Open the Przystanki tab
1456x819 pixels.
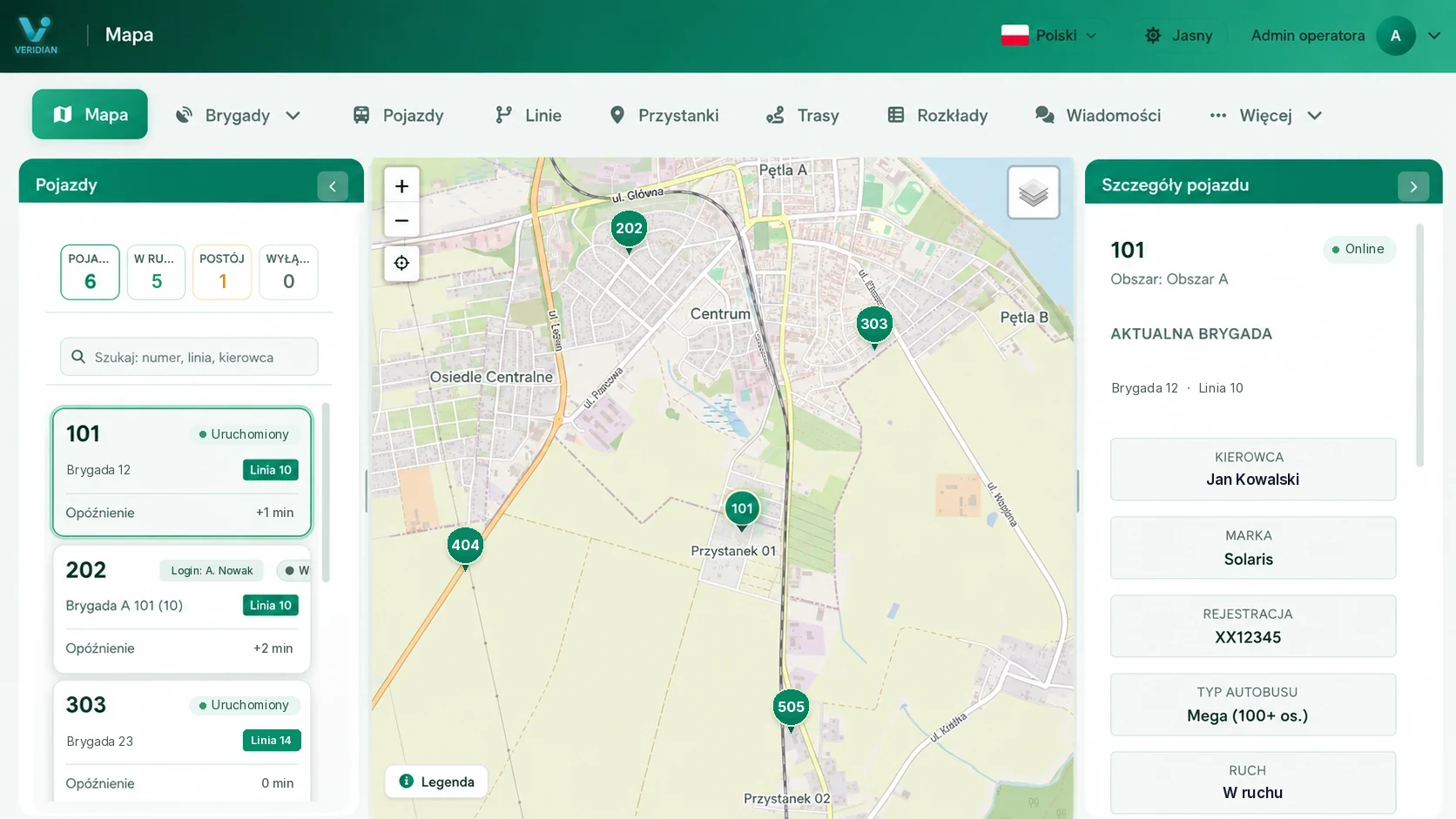point(664,115)
